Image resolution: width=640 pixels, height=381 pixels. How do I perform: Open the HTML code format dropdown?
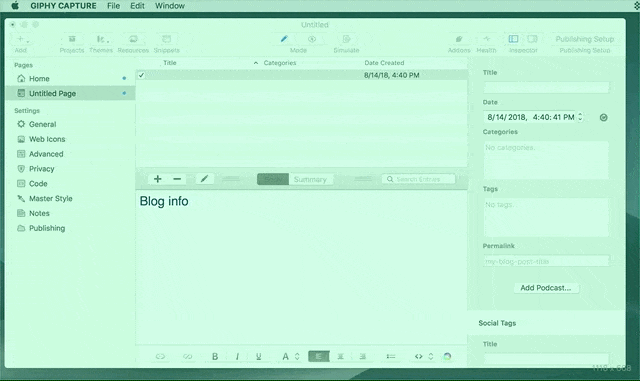click(x=424, y=356)
